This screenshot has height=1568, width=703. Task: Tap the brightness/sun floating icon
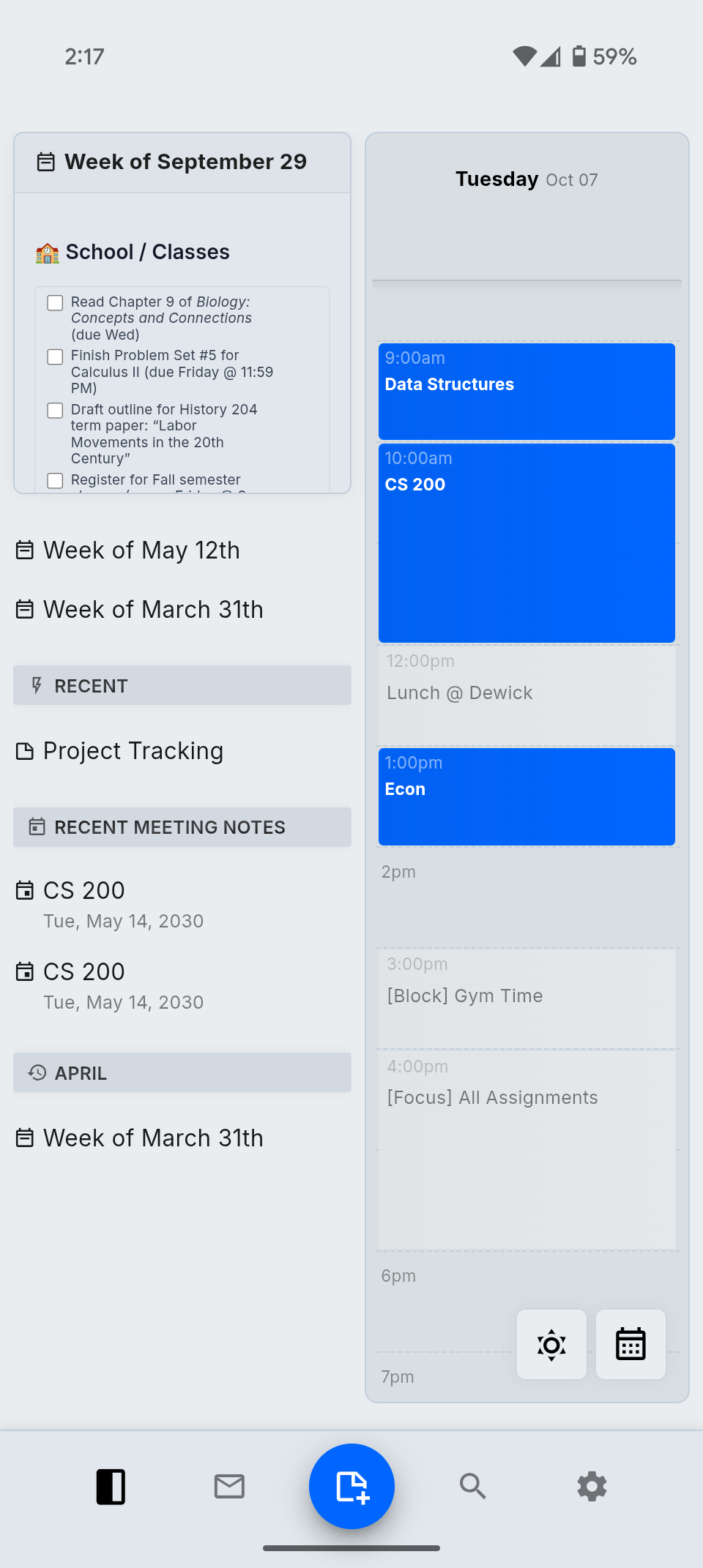click(x=551, y=1344)
